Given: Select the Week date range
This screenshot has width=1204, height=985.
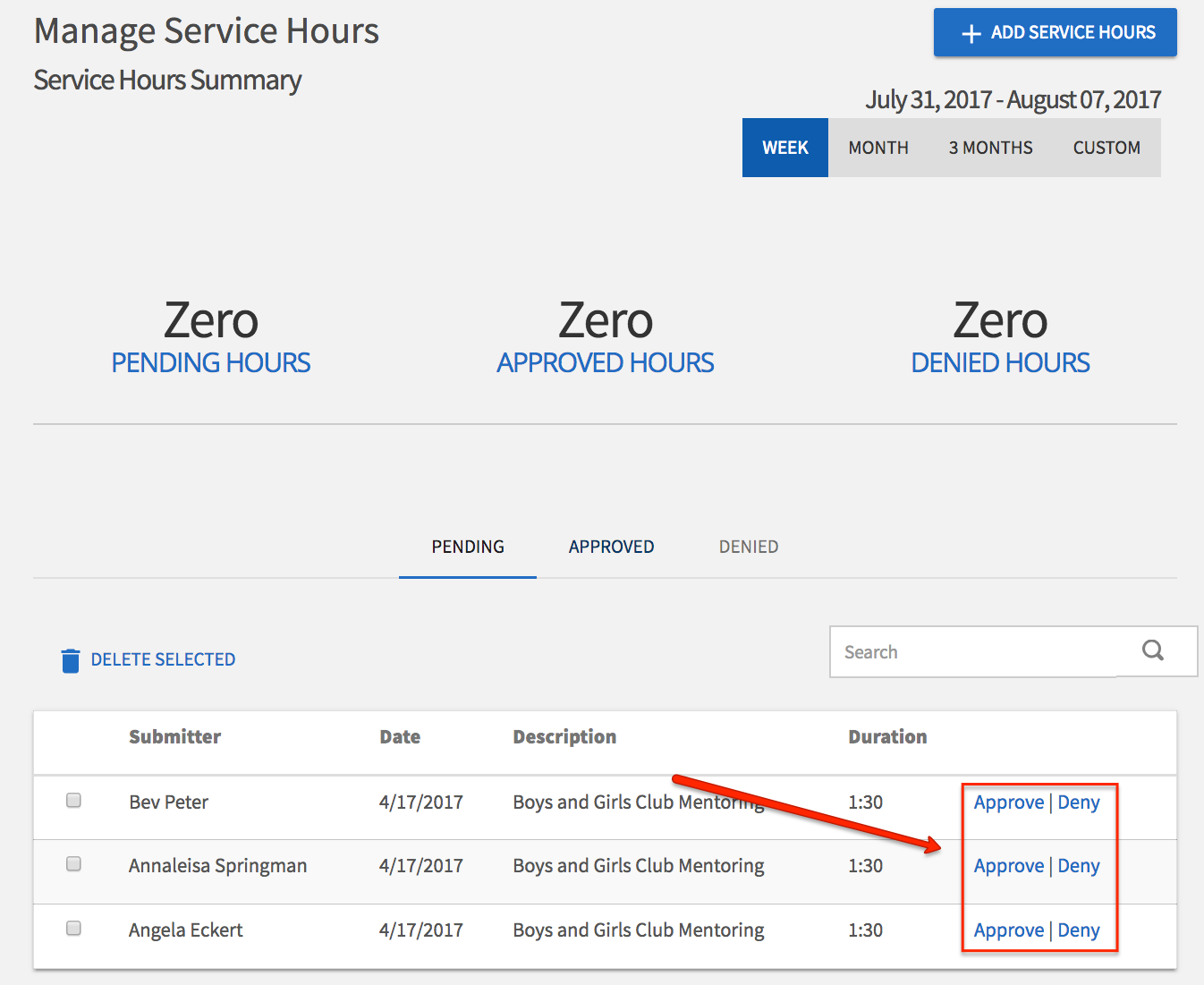Looking at the screenshot, I should tap(785, 148).
